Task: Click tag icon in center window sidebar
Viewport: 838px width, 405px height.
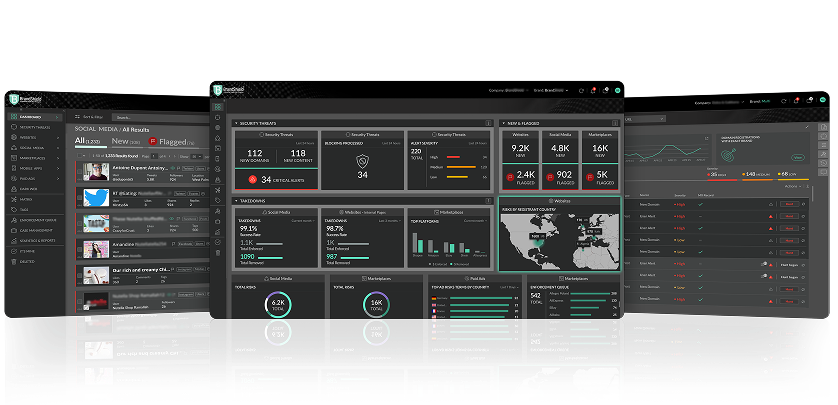Action: pos(218,200)
